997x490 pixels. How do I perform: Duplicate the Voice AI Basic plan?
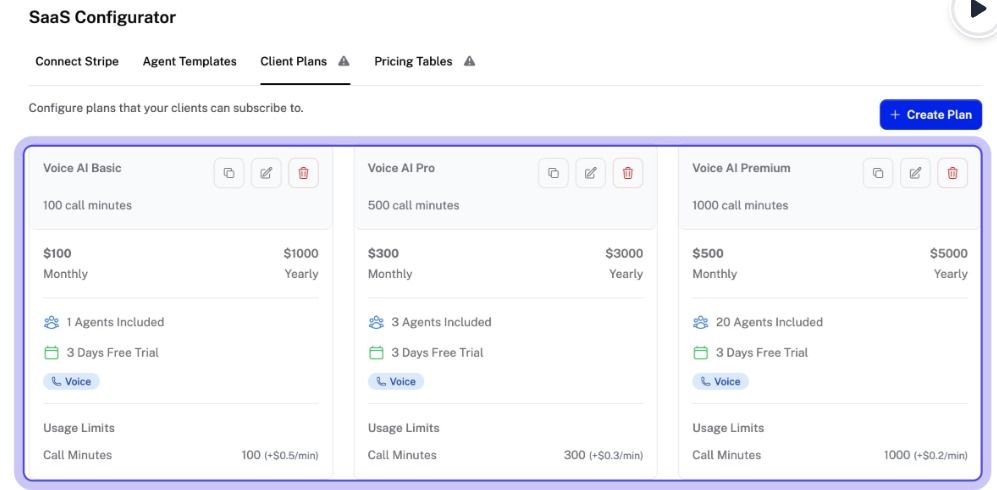[229, 173]
